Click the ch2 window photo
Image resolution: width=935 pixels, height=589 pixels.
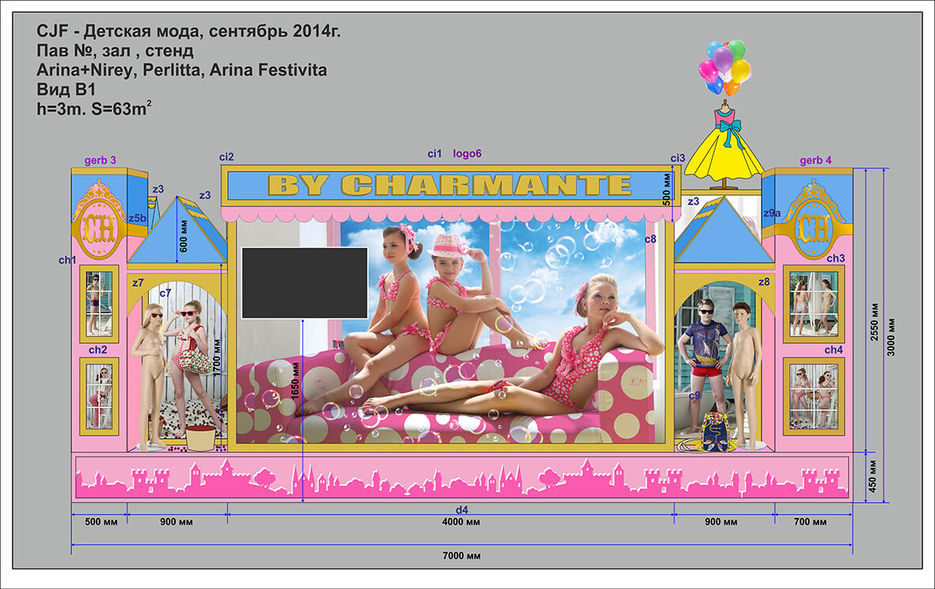pyautogui.click(x=99, y=395)
